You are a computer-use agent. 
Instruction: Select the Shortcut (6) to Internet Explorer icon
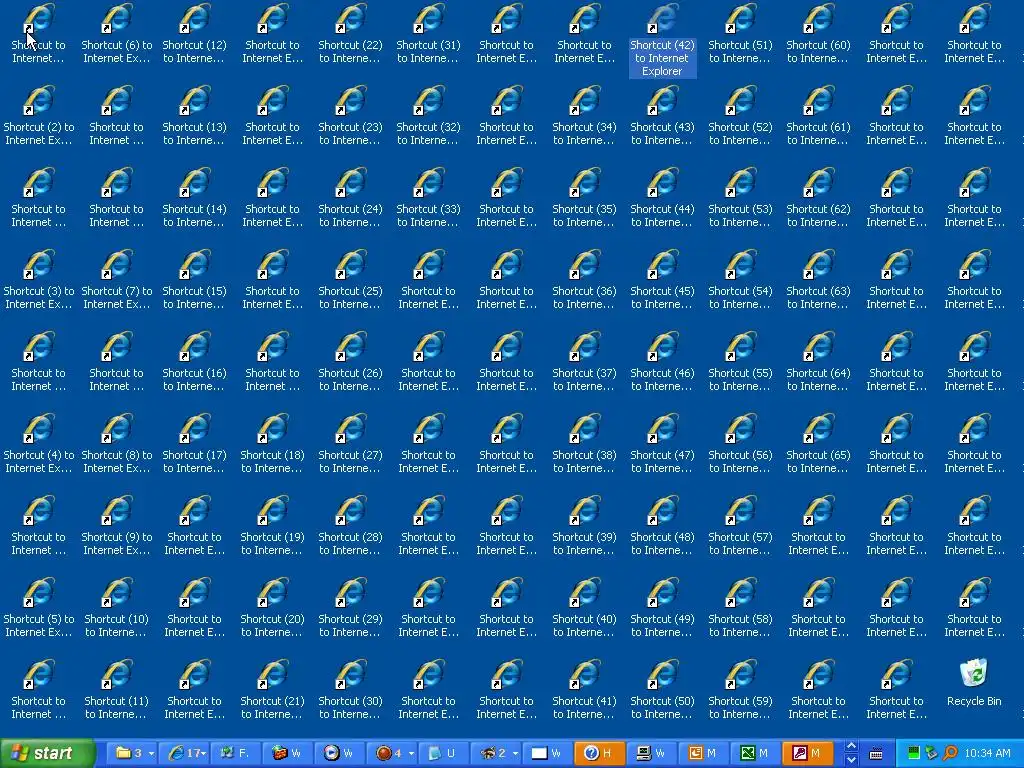point(117,33)
